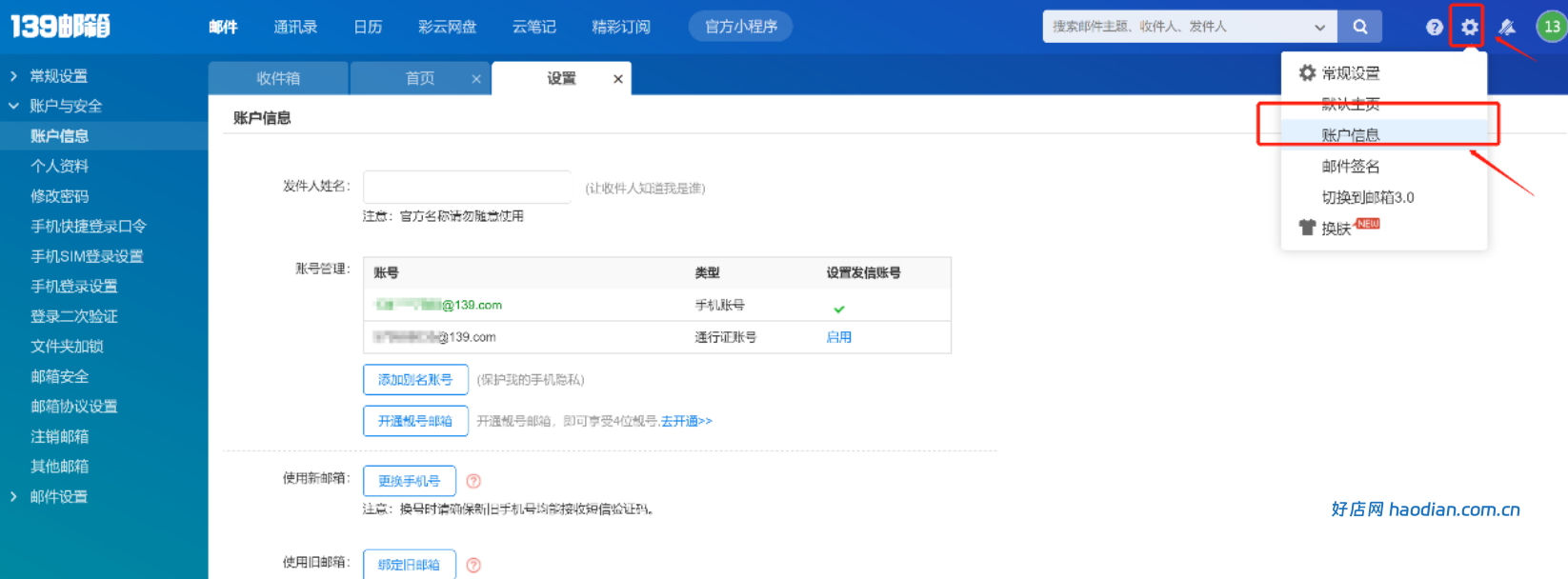Viewport: 1568px width, 579px height.
Task: Open 精彩订阅 in top navigation
Action: (x=621, y=27)
